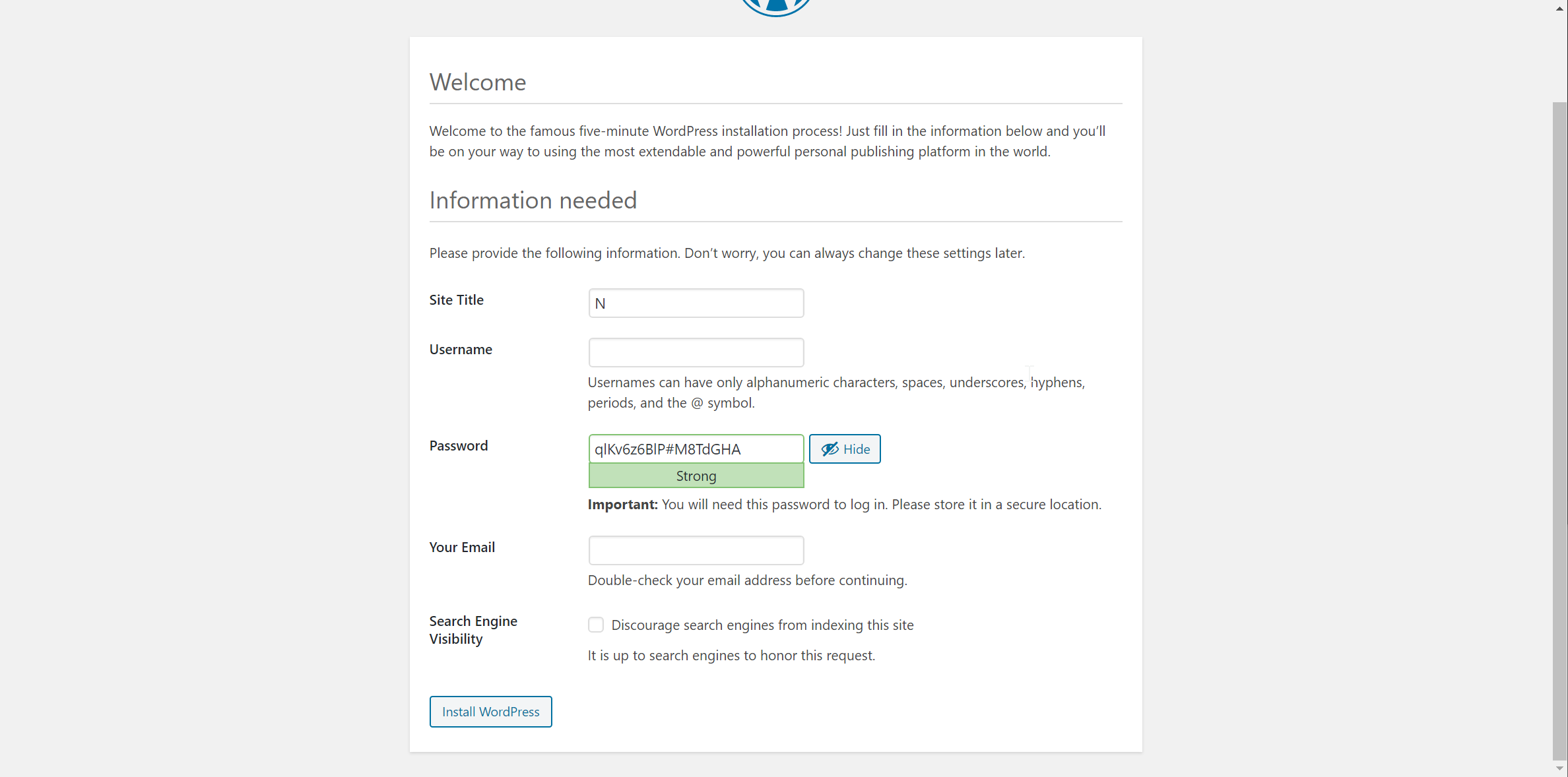The width and height of the screenshot is (1568, 777).
Task: Click the Username label text
Action: coord(461,350)
